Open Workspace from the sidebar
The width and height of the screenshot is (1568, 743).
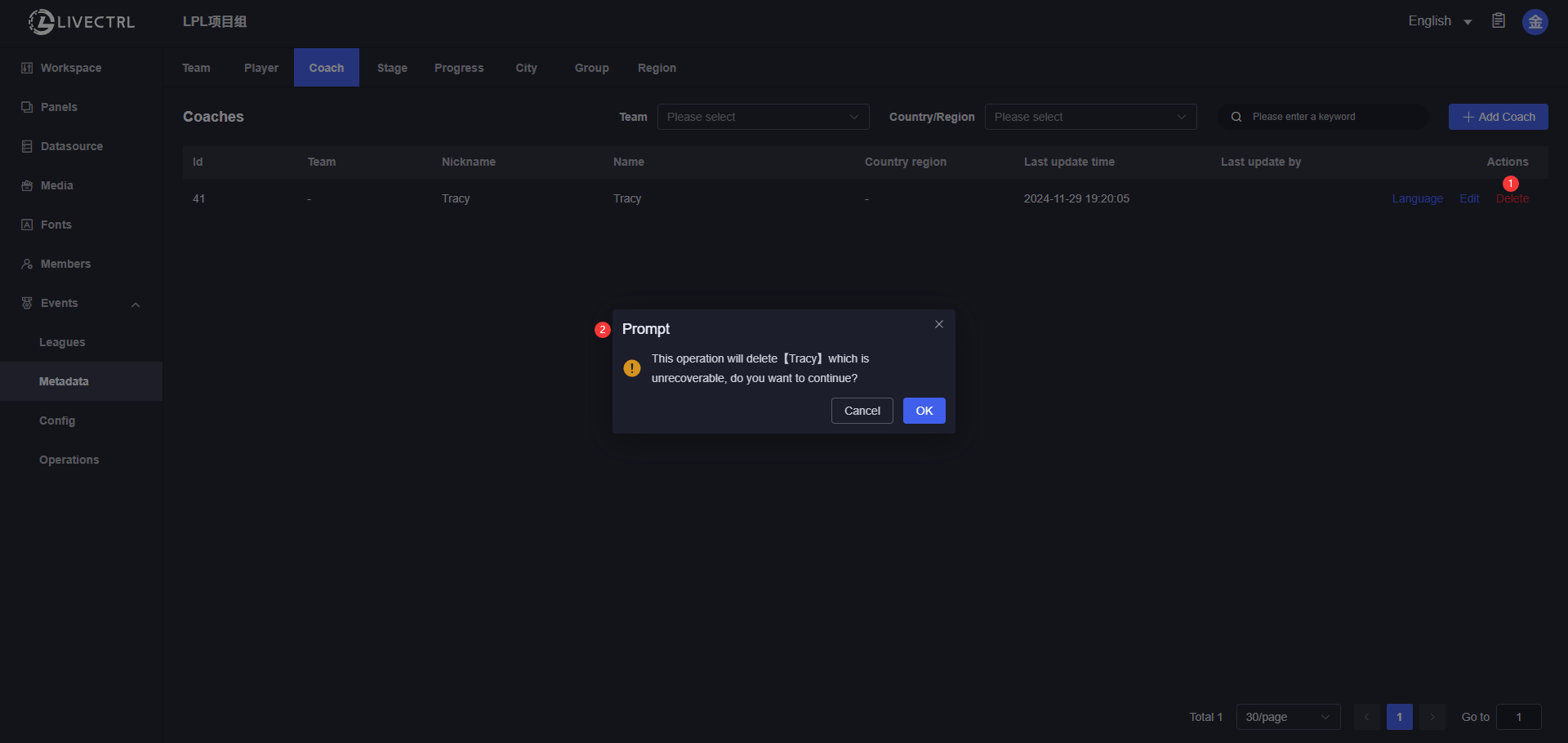point(71,68)
